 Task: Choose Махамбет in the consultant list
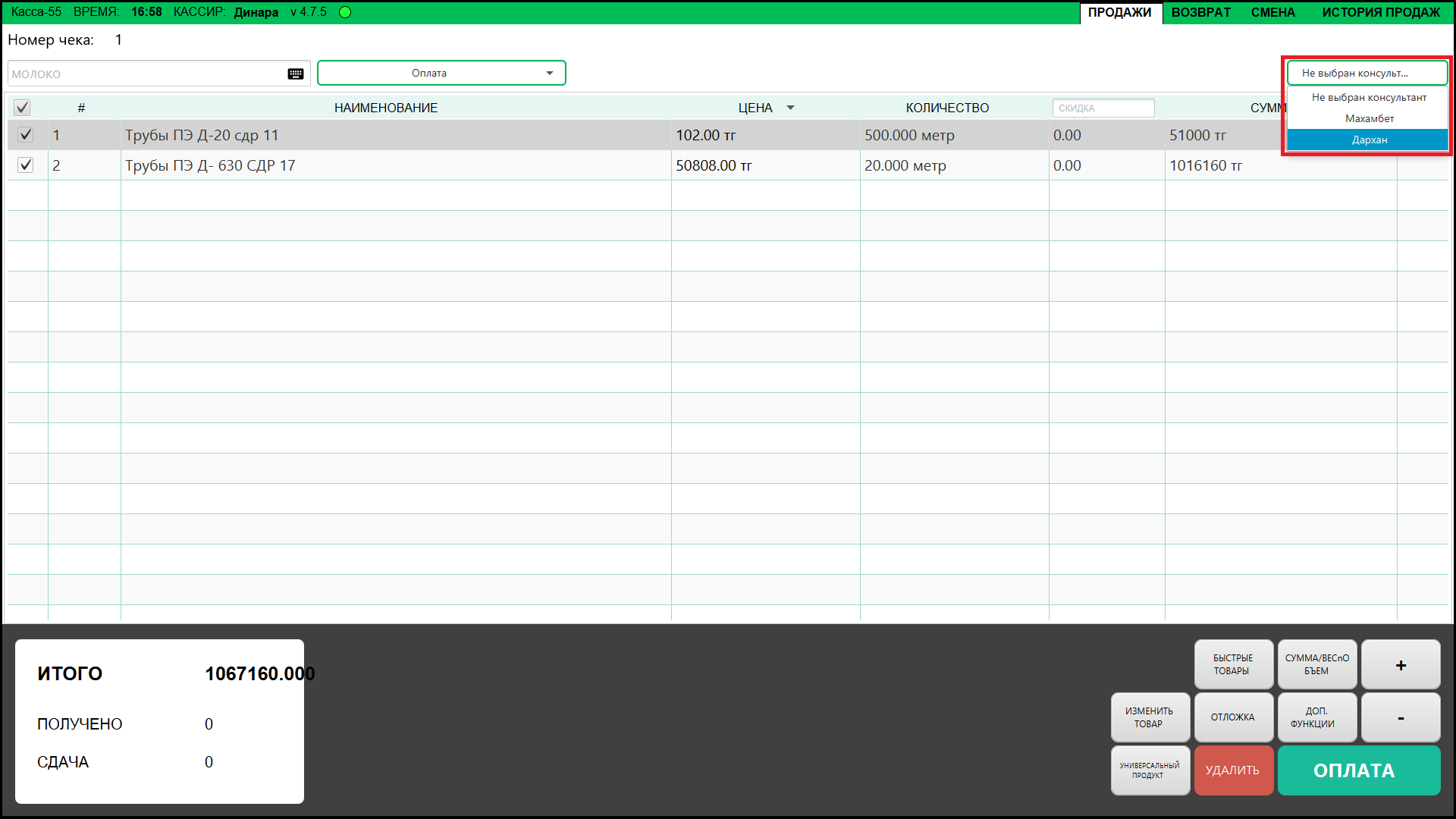pyautogui.click(x=1369, y=118)
